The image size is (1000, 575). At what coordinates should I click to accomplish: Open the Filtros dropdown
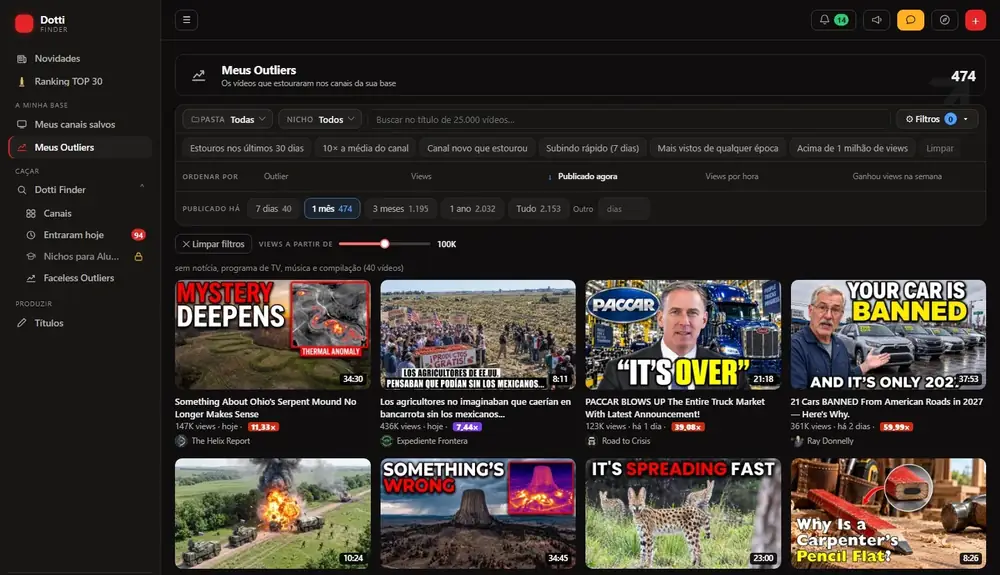937,119
